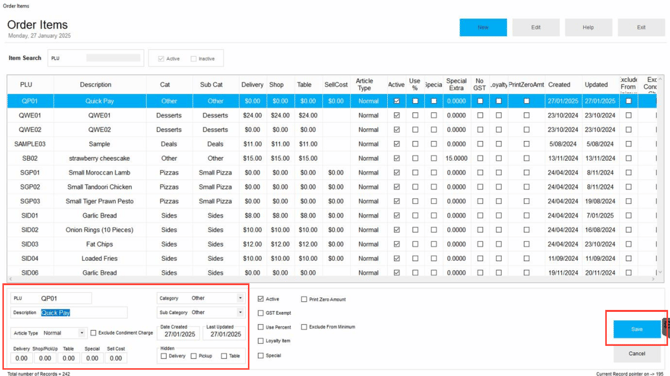This screenshot has height=376, width=670.
Task: Select the SAMPLE03 row
Action: coord(332,144)
